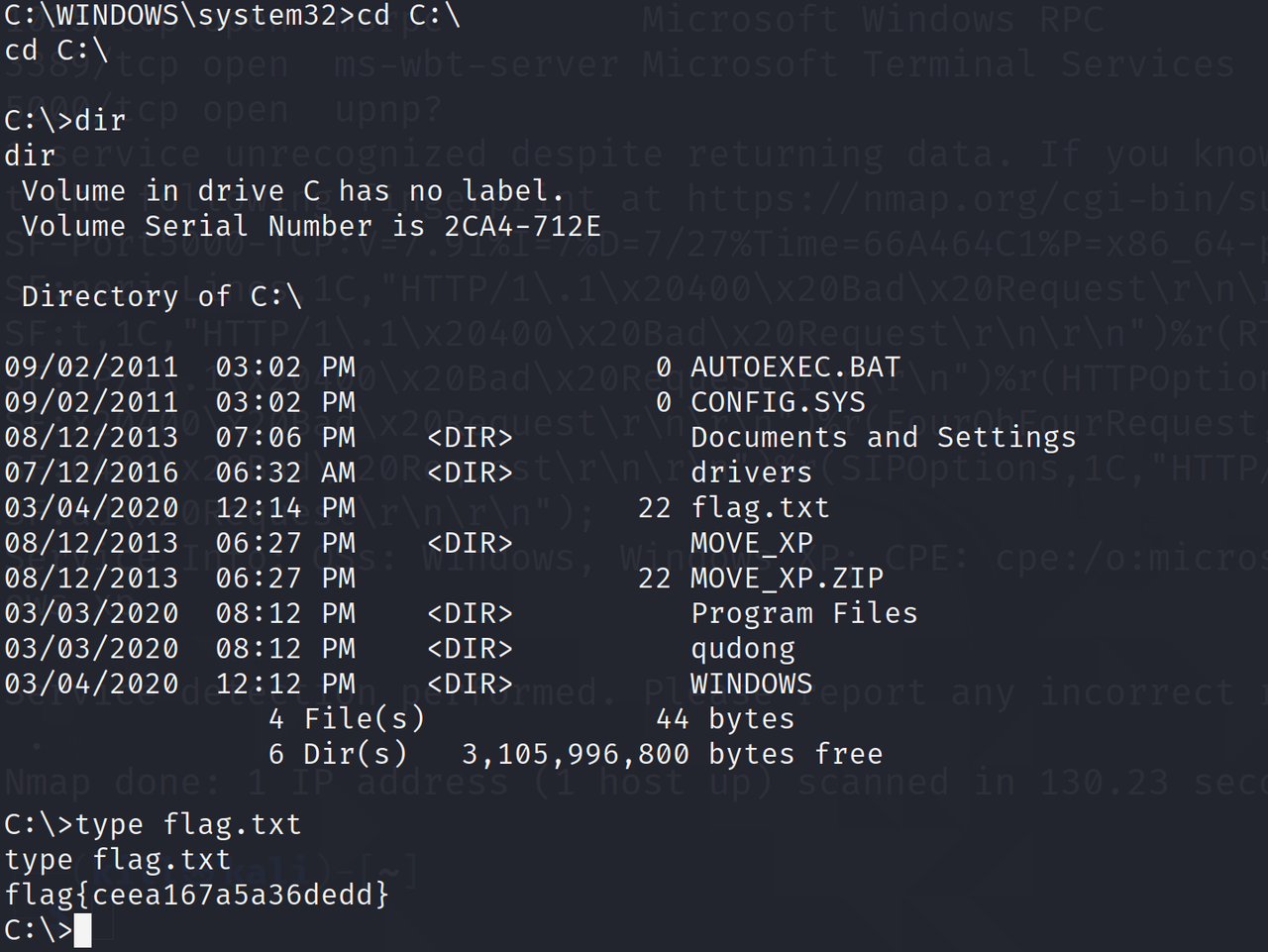Click flag.txt in the directory listing
The image size is (1268, 952).
point(760,508)
